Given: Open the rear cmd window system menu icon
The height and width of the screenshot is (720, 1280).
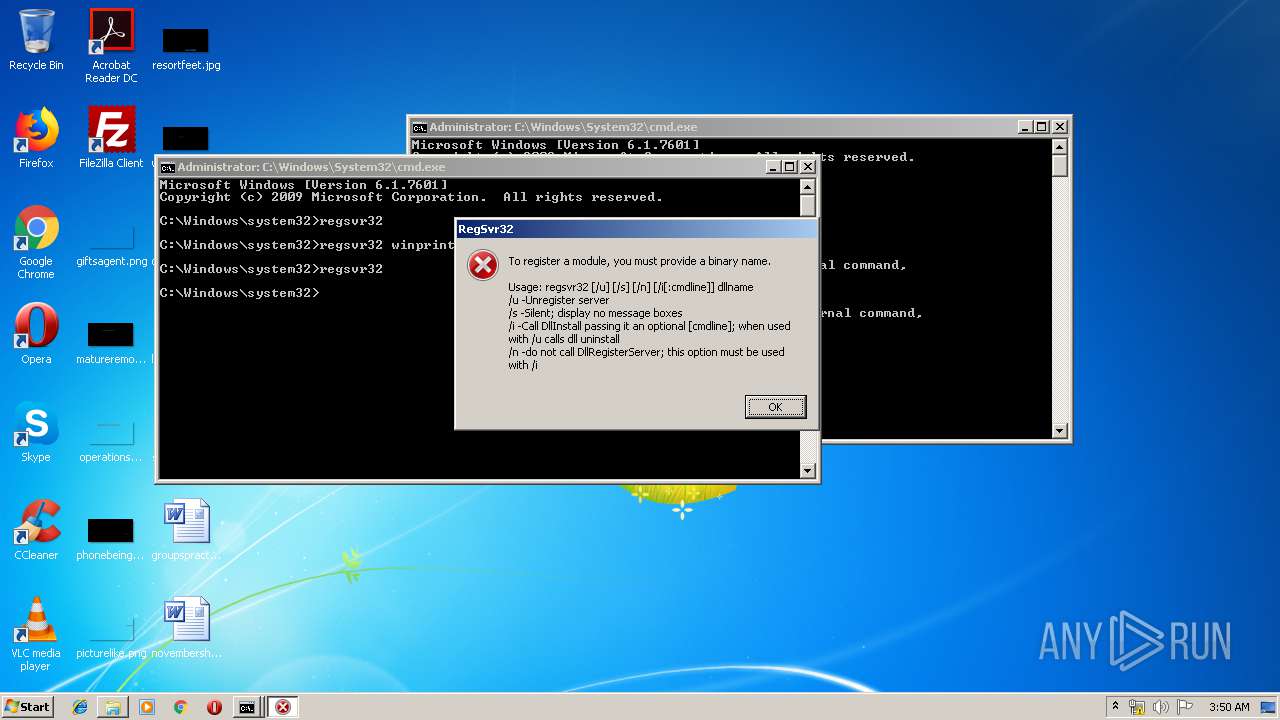Looking at the screenshot, I should 420,127.
